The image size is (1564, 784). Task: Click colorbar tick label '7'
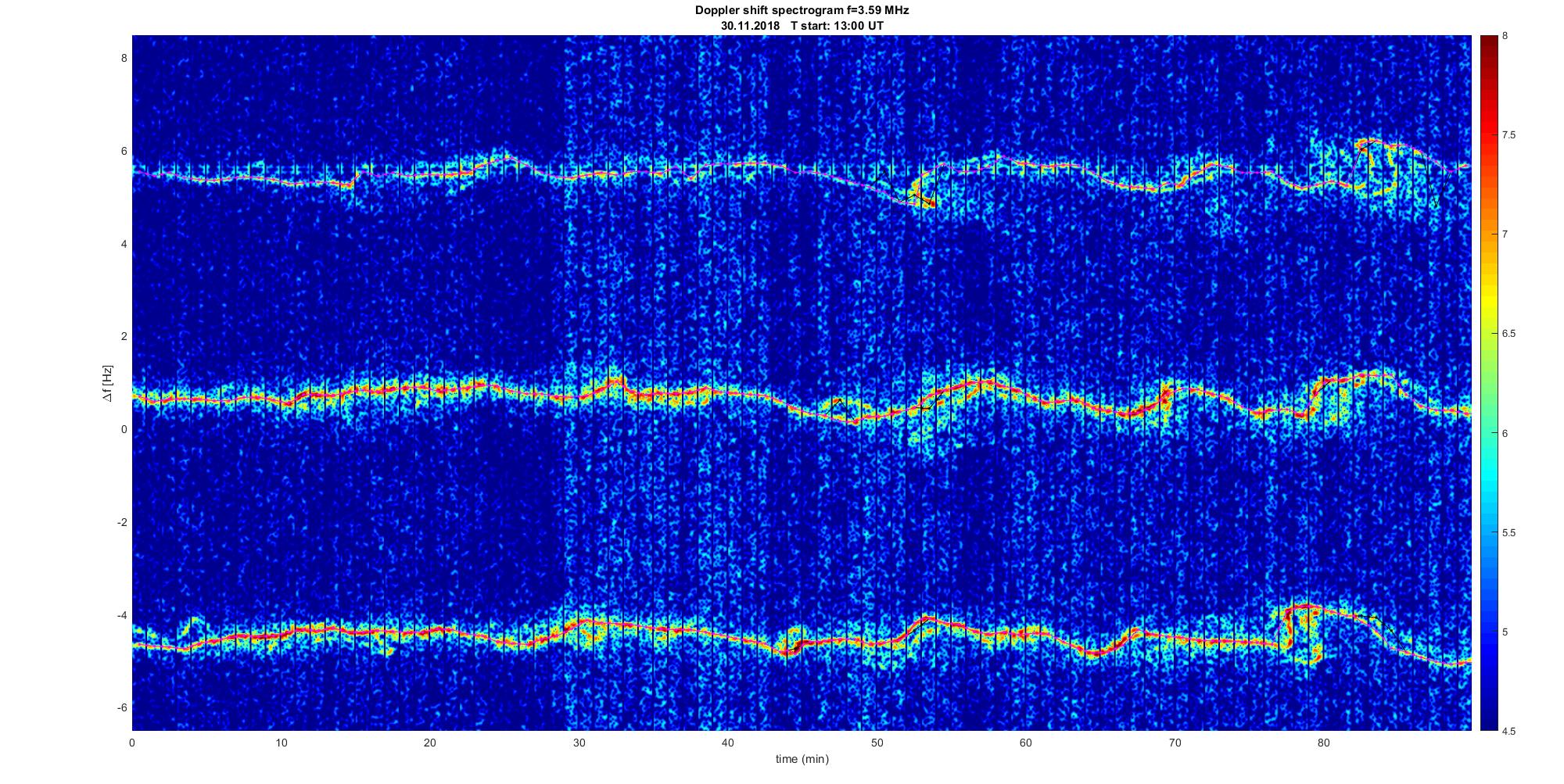click(x=1505, y=234)
